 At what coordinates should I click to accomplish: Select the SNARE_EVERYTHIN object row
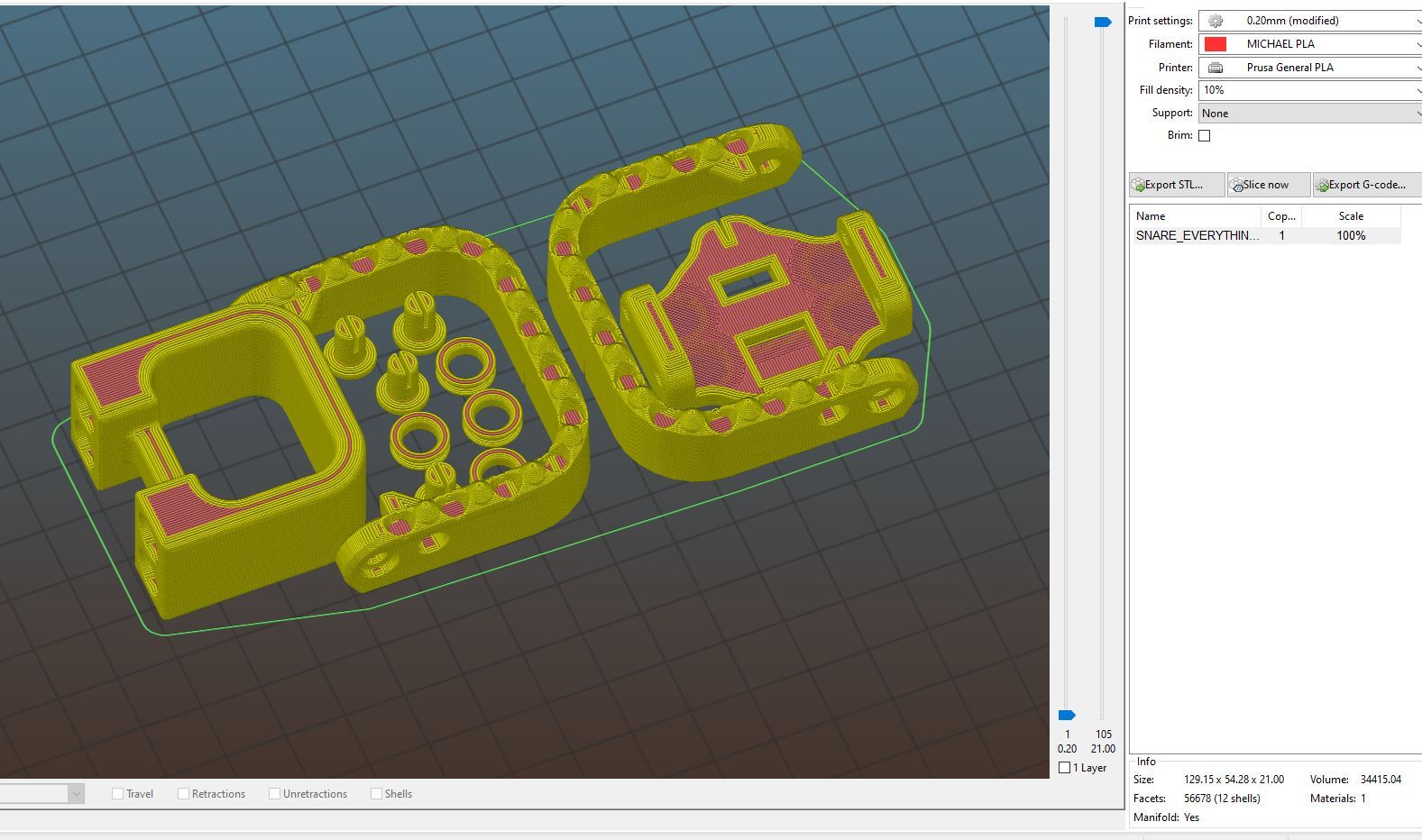coord(1265,235)
